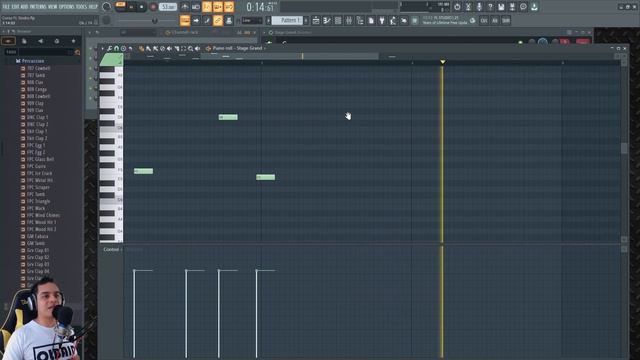Toggle the loop recording button
This screenshot has width=640, height=360.
click(229, 7)
